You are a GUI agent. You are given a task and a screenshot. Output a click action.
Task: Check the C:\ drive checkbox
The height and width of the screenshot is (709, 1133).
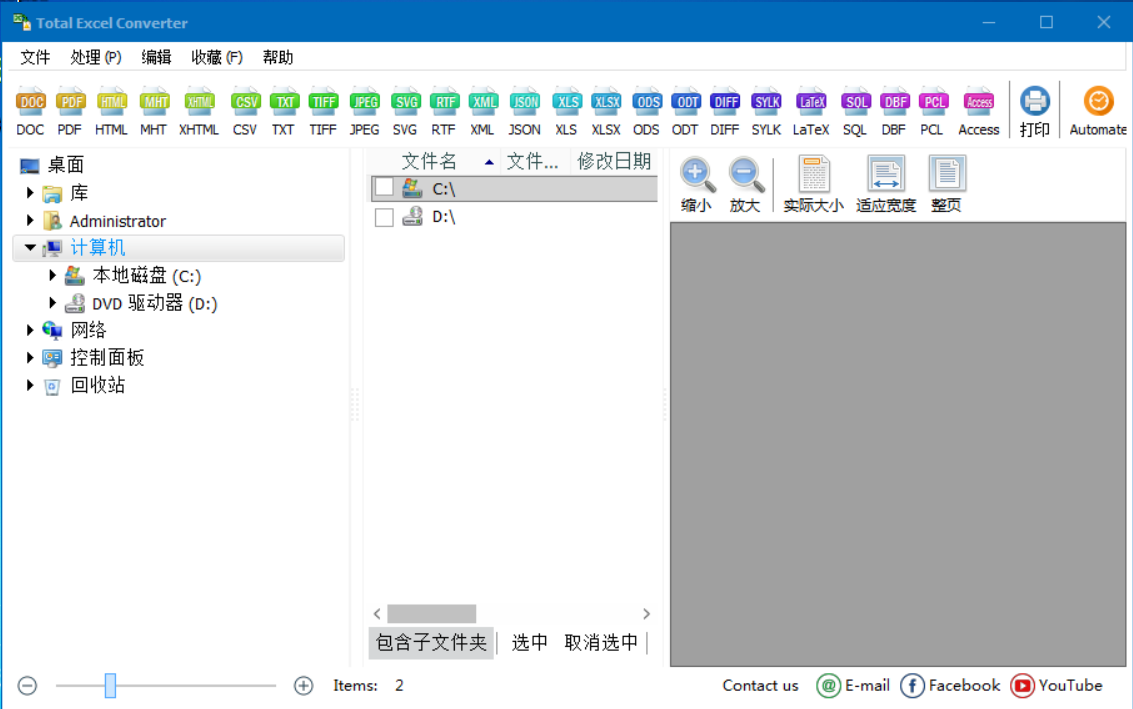coord(384,188)
